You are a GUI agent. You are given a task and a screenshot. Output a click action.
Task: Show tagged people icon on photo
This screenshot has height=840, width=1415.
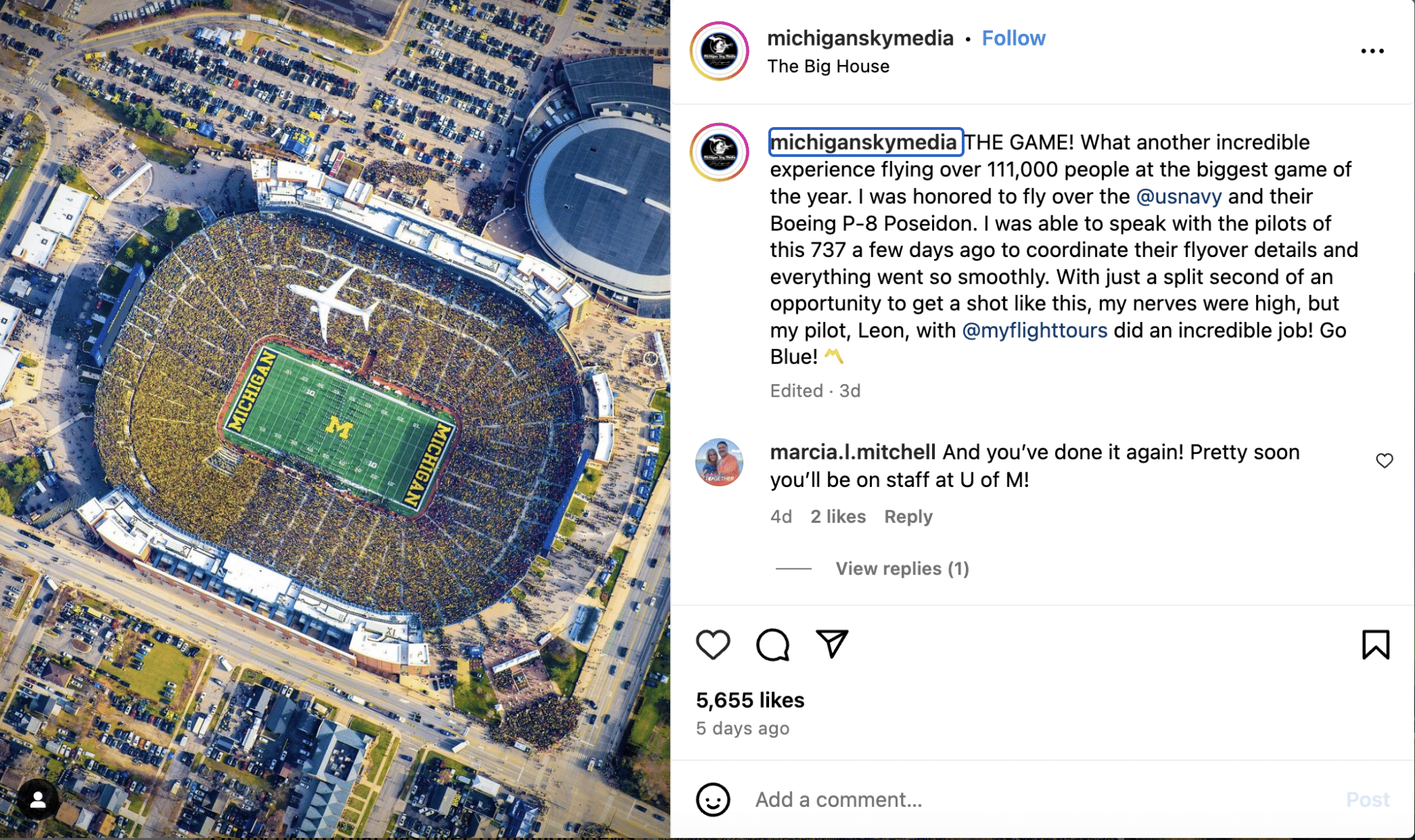pos(38,799)
